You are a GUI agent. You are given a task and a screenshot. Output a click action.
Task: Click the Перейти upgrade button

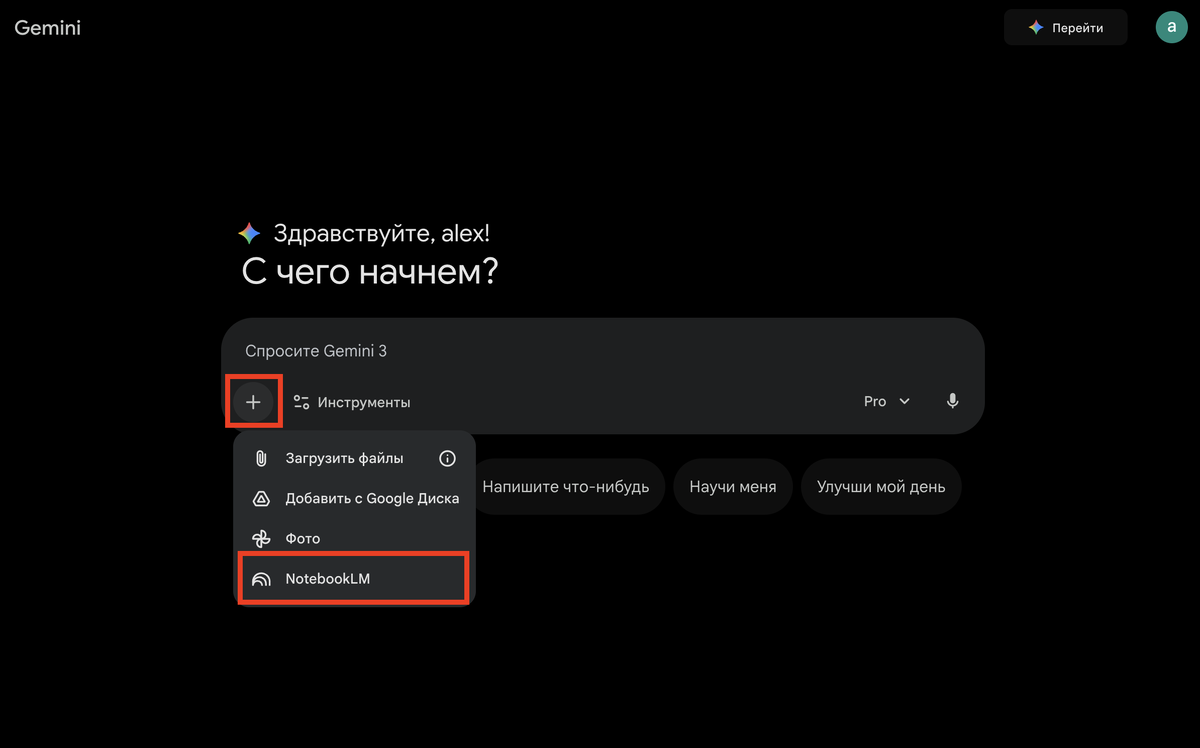pos(1065,27)
